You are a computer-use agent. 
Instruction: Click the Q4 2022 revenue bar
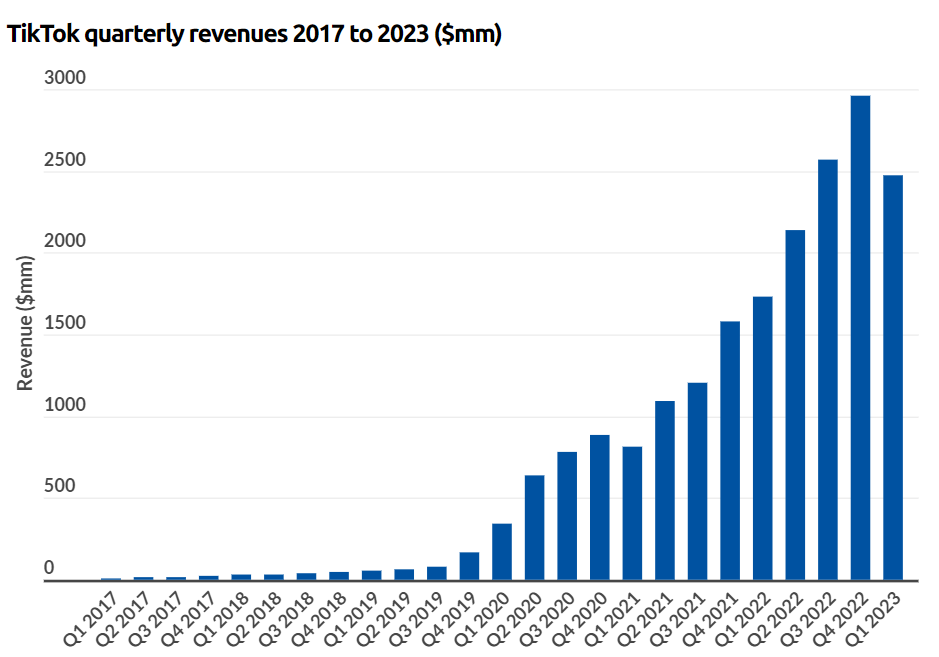point(860,338)
